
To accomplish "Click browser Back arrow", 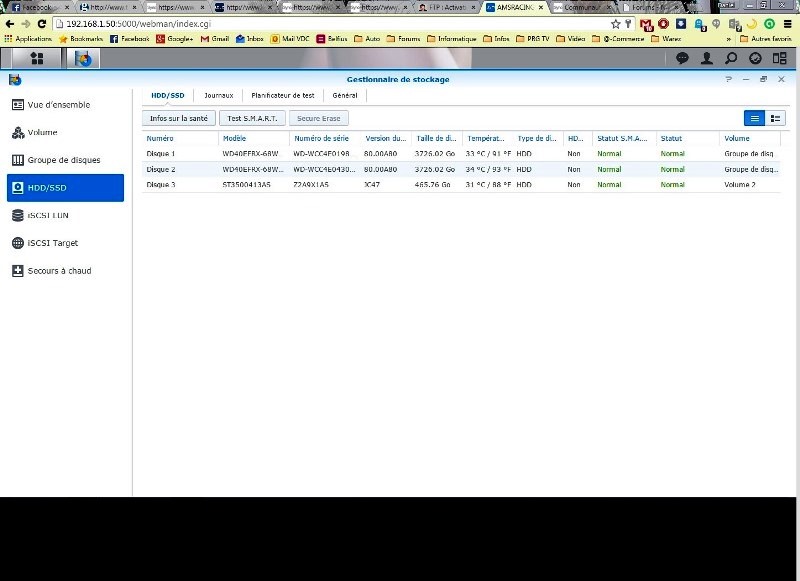I will pos(10,24).
